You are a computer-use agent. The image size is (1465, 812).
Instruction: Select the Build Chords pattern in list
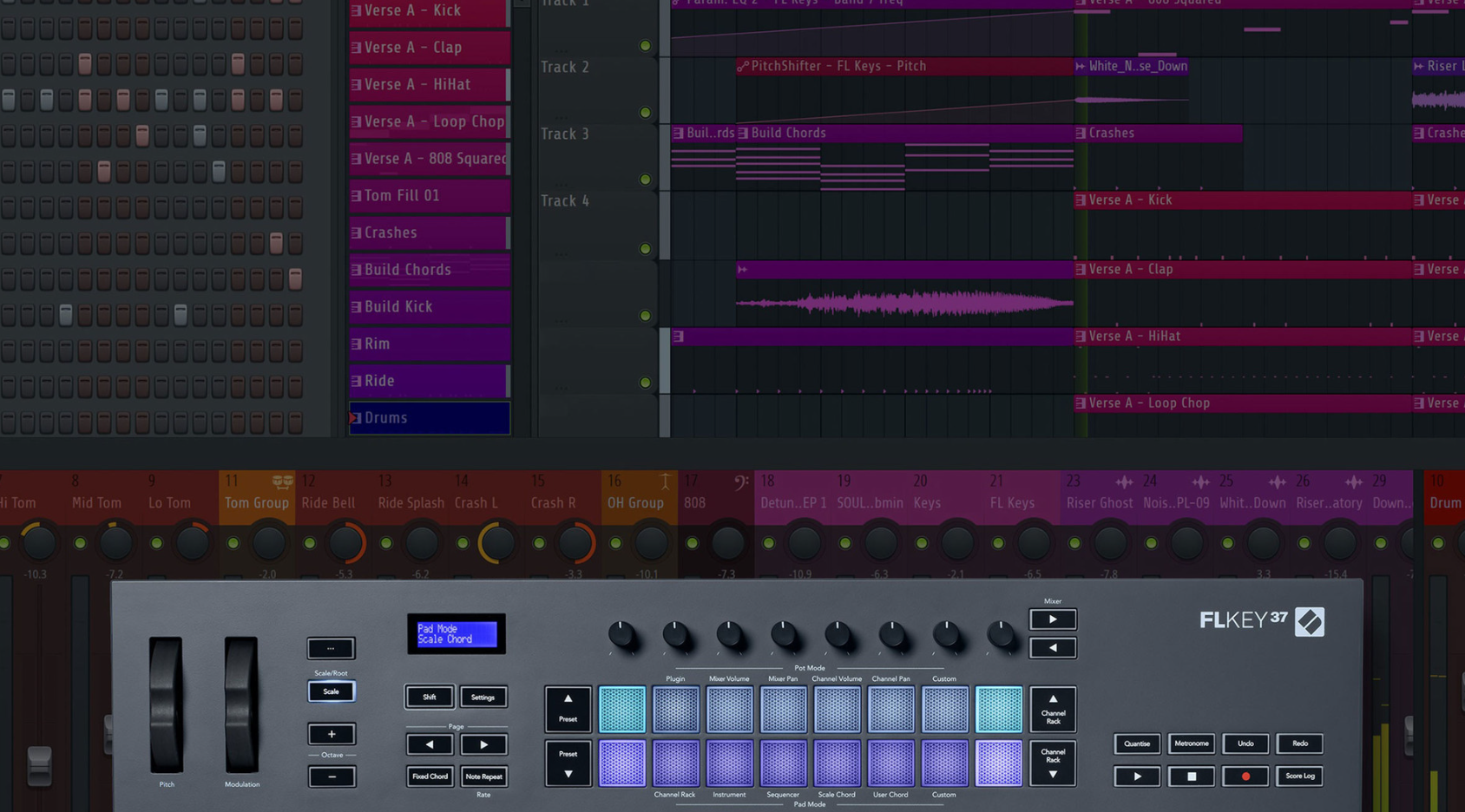pos(430,270)
